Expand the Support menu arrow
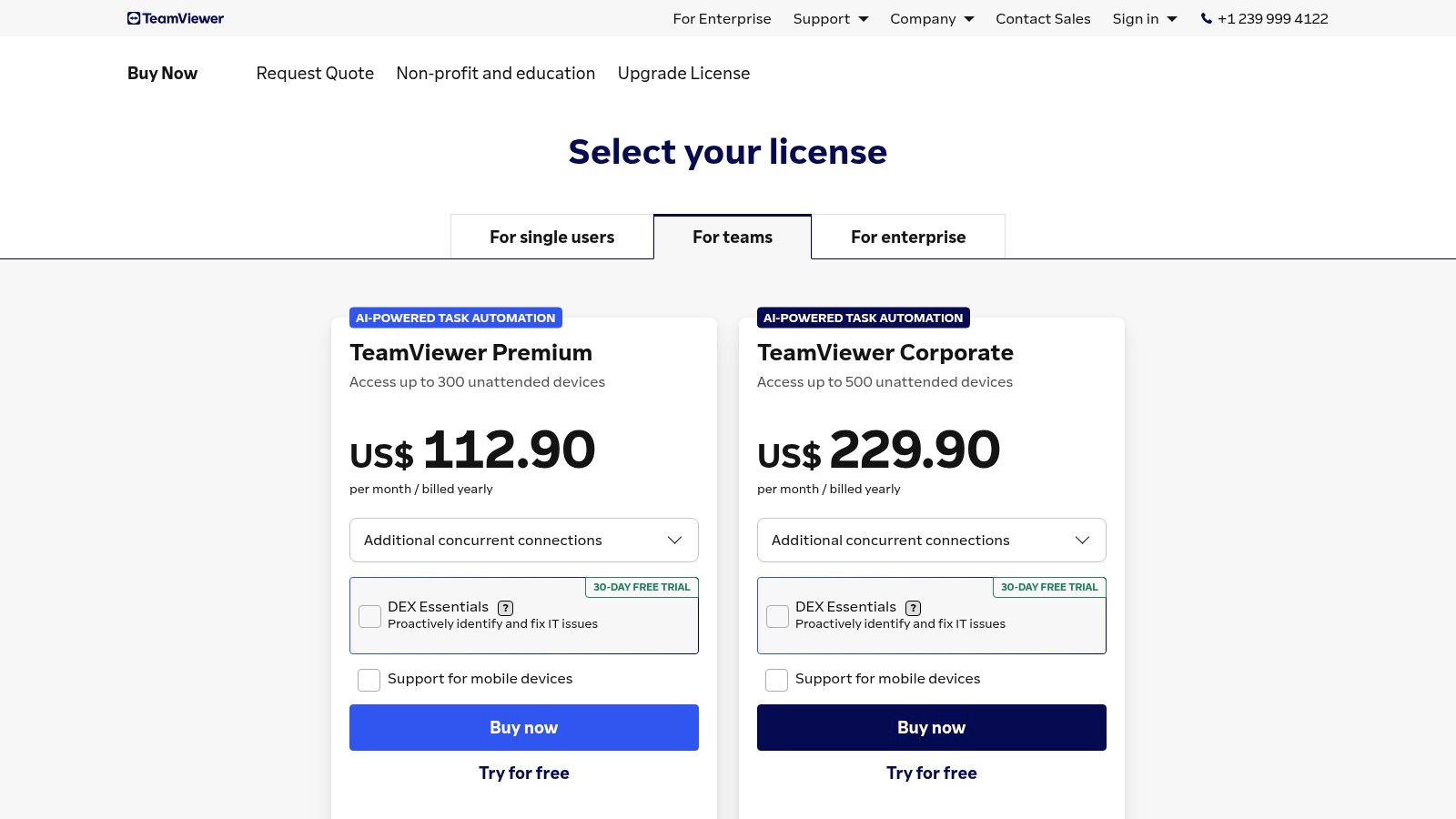 pos(864,19)
